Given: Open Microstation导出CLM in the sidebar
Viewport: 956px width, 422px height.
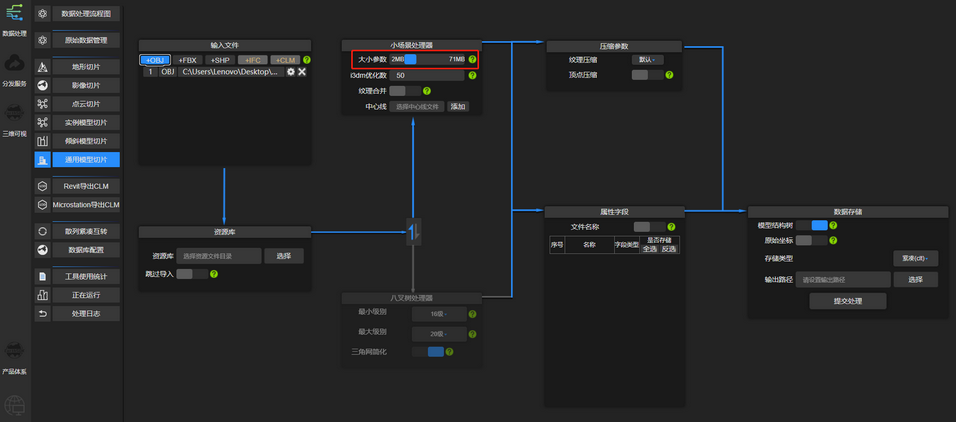Looking at the screenshot, I should [x=85, y=205].
